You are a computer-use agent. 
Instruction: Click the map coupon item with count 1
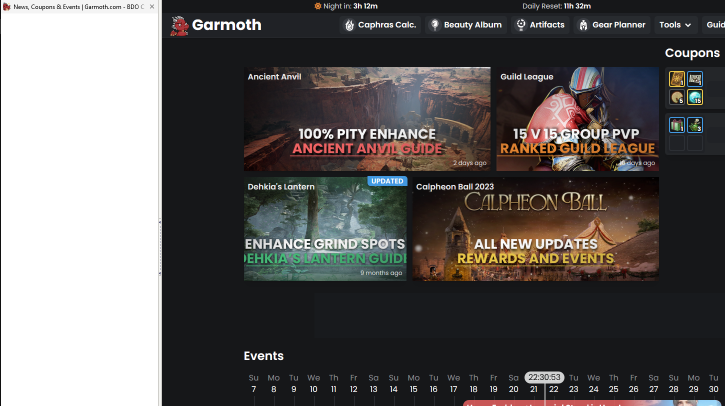pyautogui.click(x=695, y=79)
